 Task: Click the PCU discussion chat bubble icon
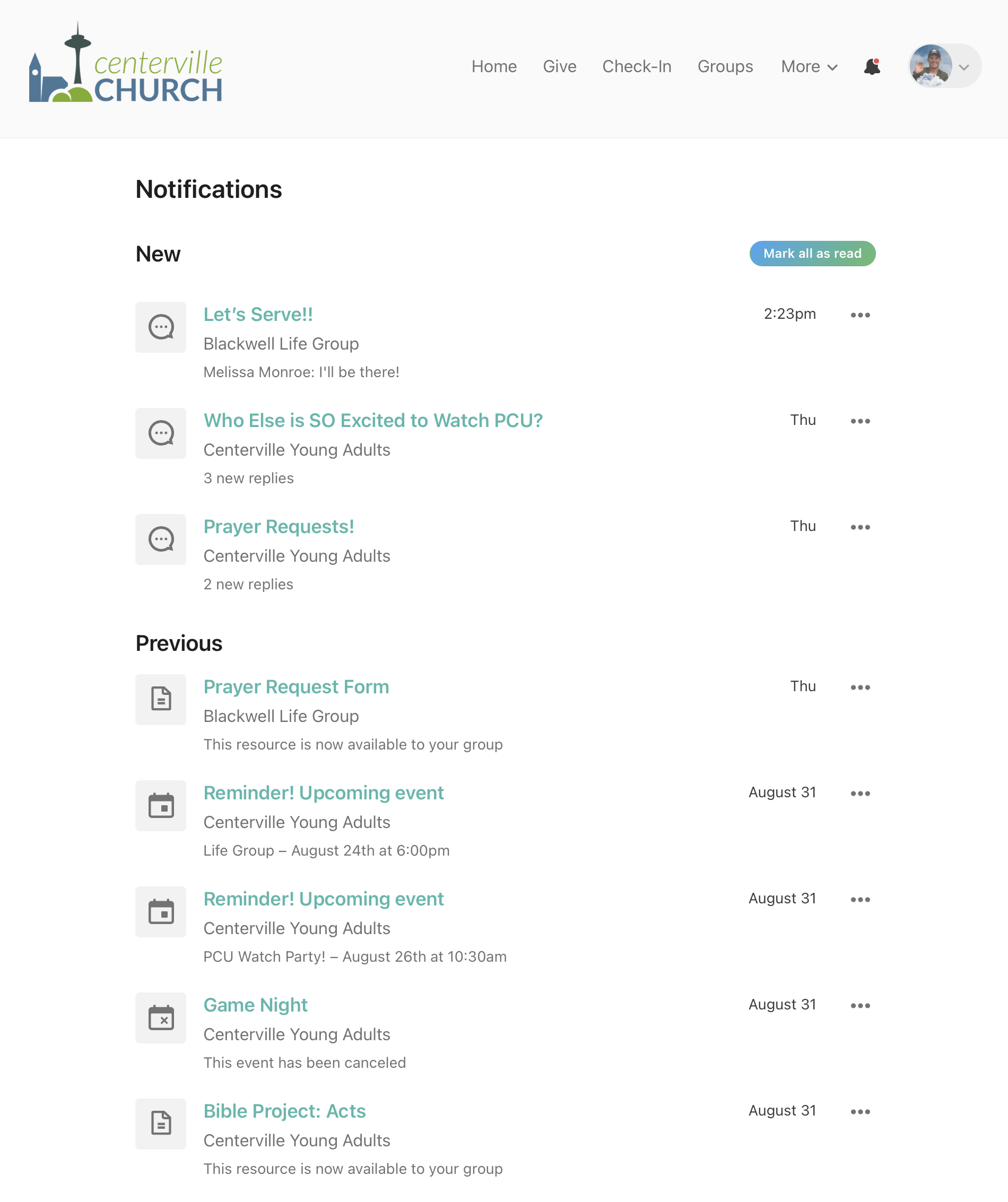click(161, 433)
